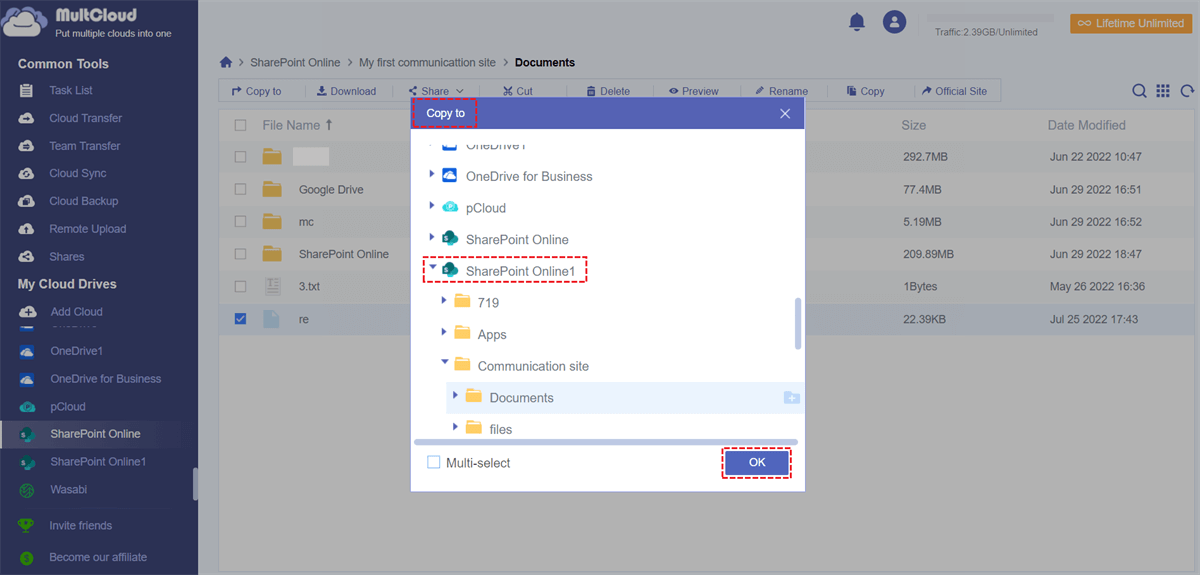This screenshot has width=1200, height=575.
Task: Open the Share dropdown in toolbar
Action: 435,91
